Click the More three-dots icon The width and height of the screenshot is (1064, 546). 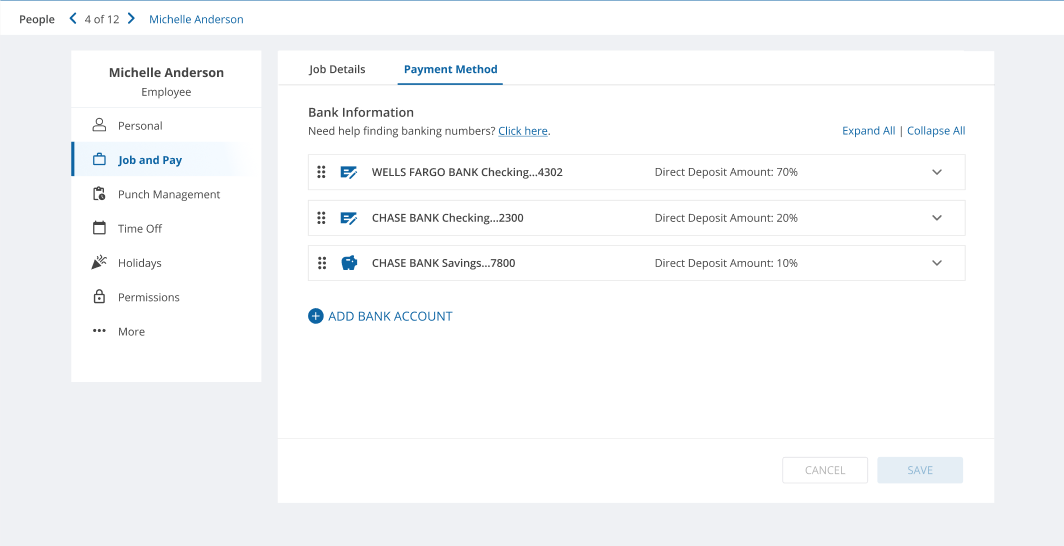click(99, 331)
